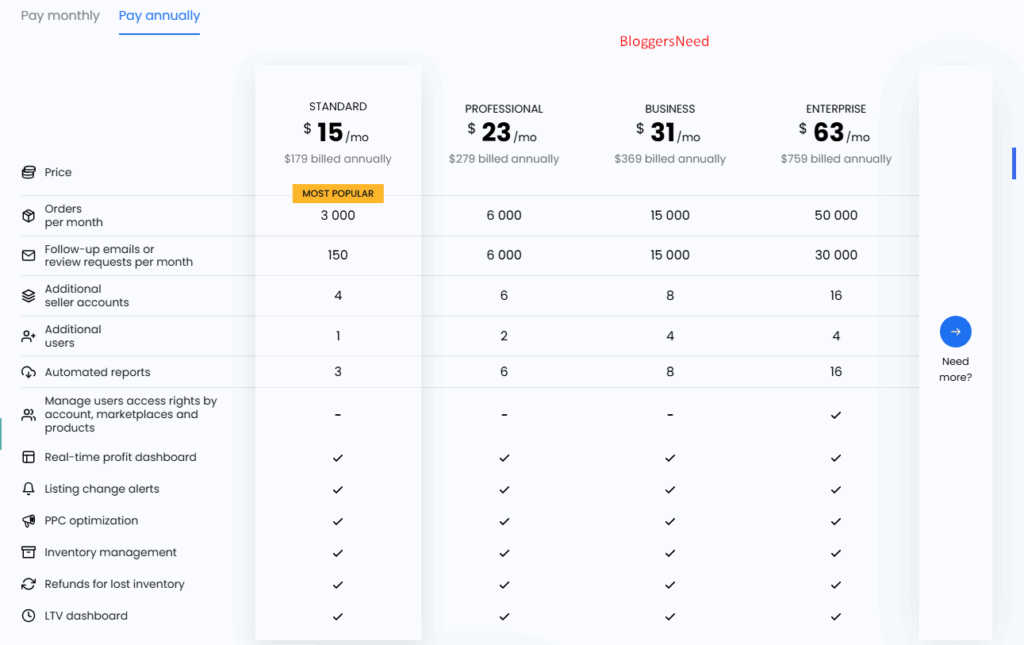This screenshot has height=645, width=1024.
Task: Click the inventory management archive box icon
Action: [x=28, y=552]
